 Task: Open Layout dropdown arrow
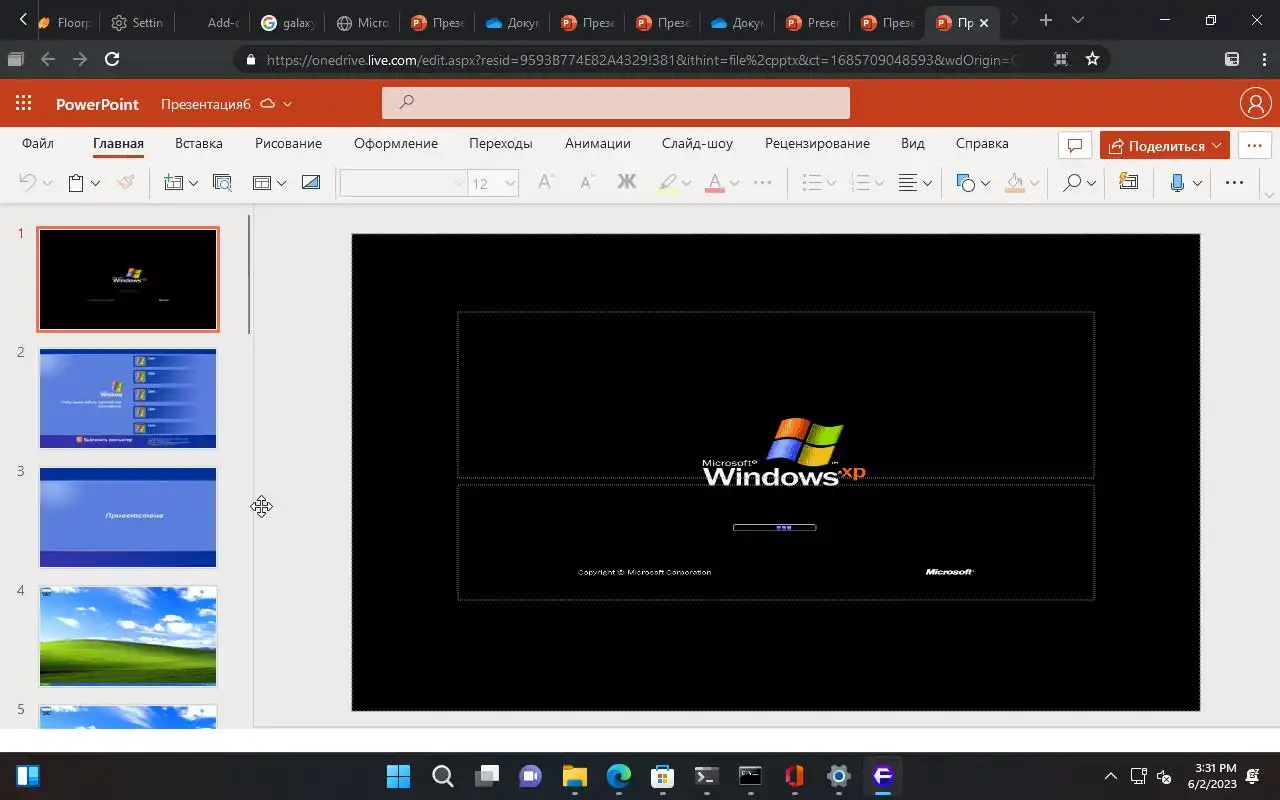coord(281,183)
